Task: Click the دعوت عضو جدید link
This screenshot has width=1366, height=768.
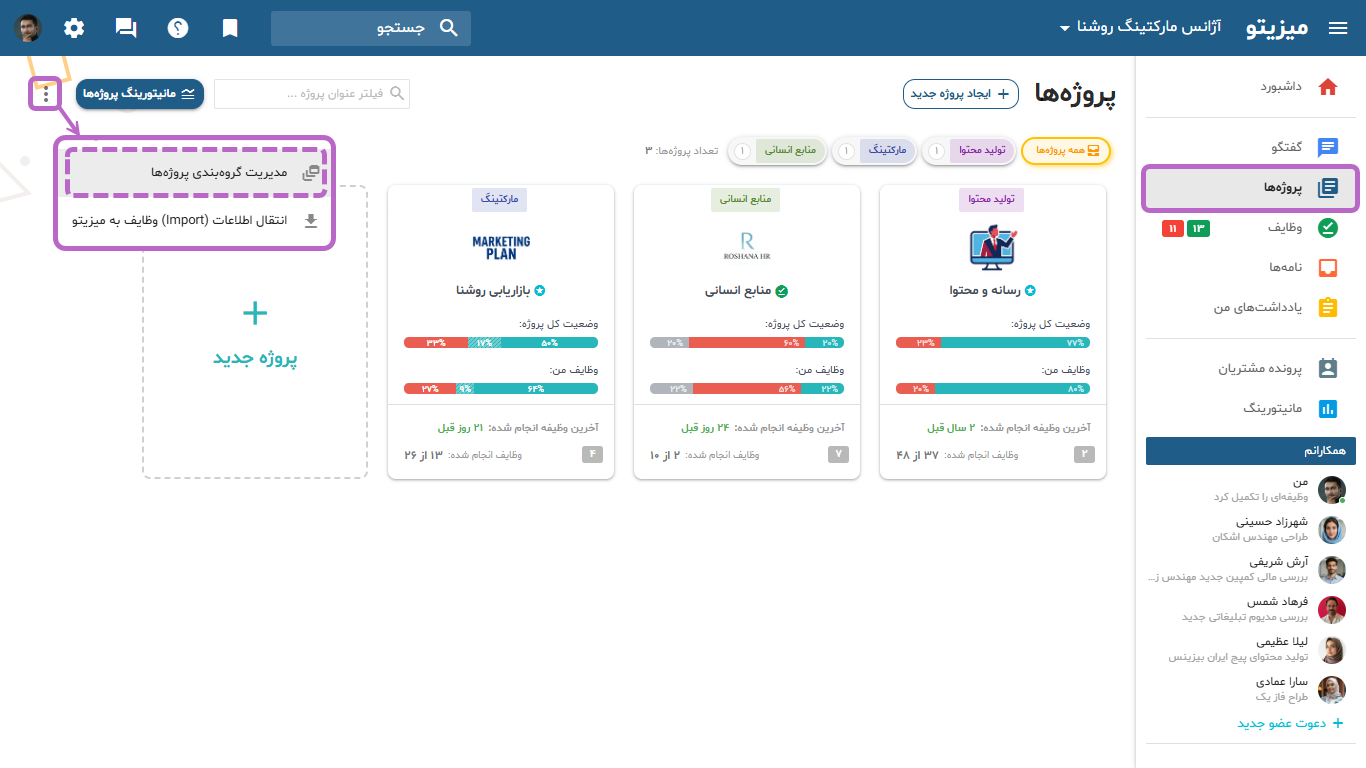Action: click(x=1291, y=723)
